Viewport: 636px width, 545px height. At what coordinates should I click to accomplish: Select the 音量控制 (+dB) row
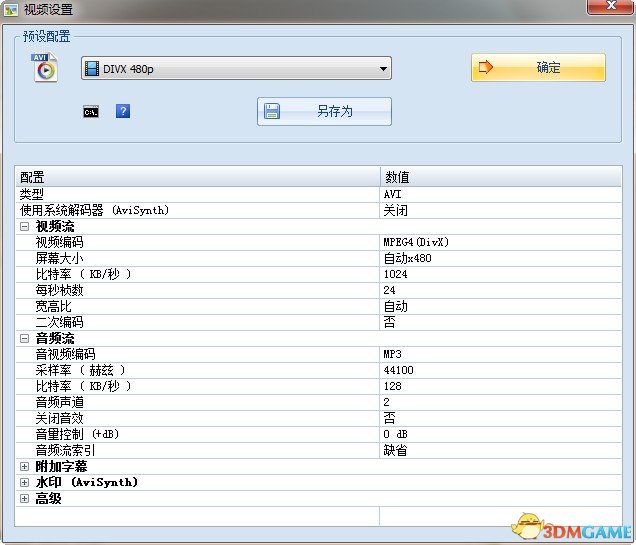[318, 434]
